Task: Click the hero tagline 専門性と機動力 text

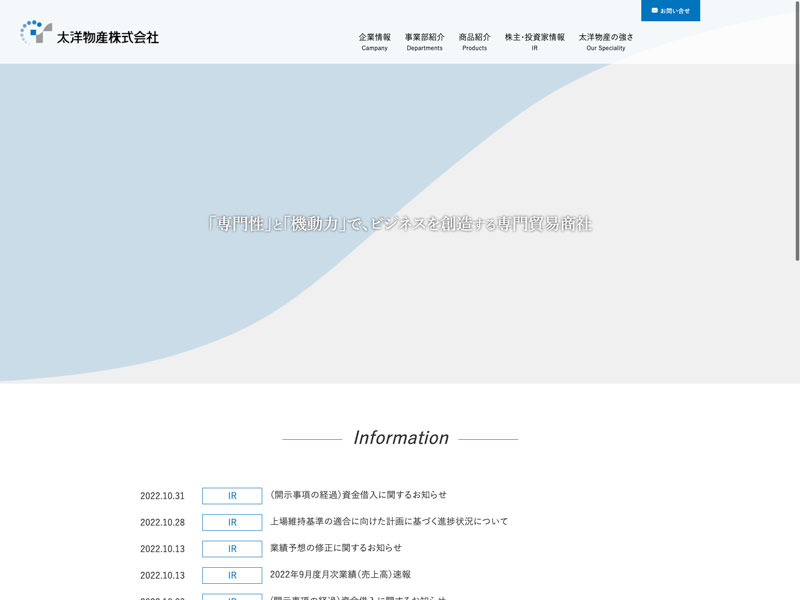Action: click(400, 224)
